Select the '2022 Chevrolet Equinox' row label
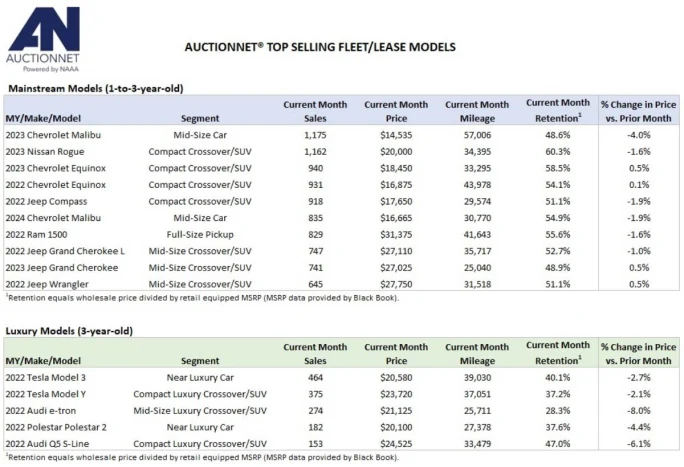Image resolution: width=684 pixels, height=467 pixels. pyautogui.click(x=56, y=185)
